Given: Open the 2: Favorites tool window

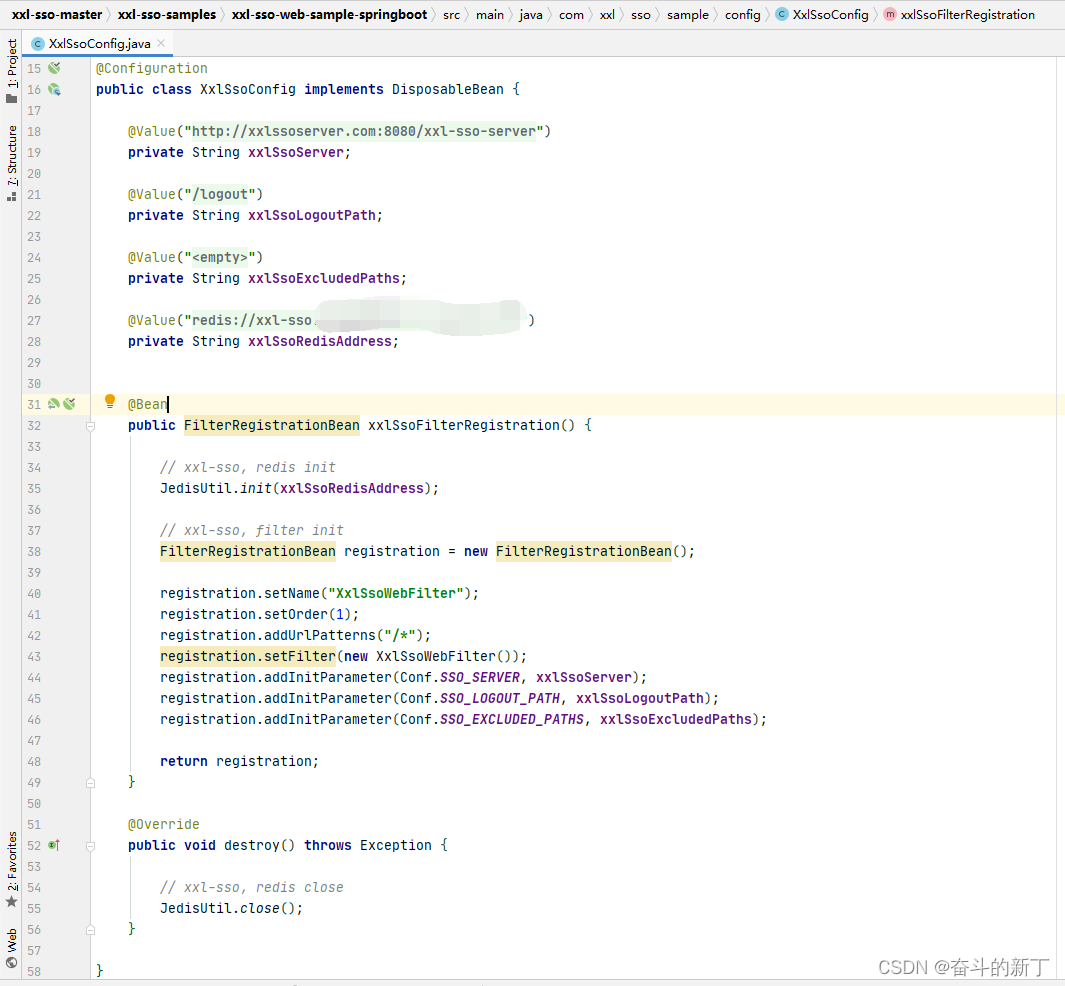Looking at the screenshot, I should pyautogui.click(x=12, y=869).
